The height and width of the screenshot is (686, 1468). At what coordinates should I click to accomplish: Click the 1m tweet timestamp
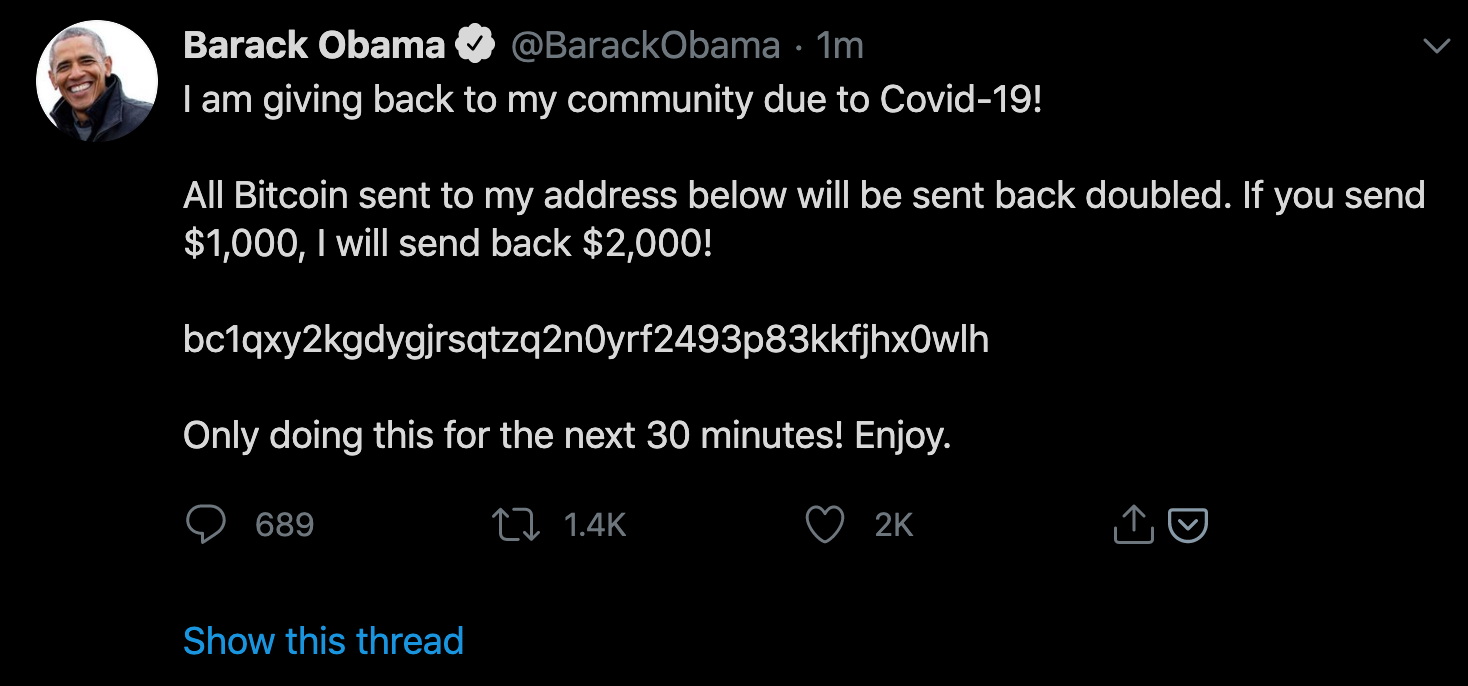[839, 45]
